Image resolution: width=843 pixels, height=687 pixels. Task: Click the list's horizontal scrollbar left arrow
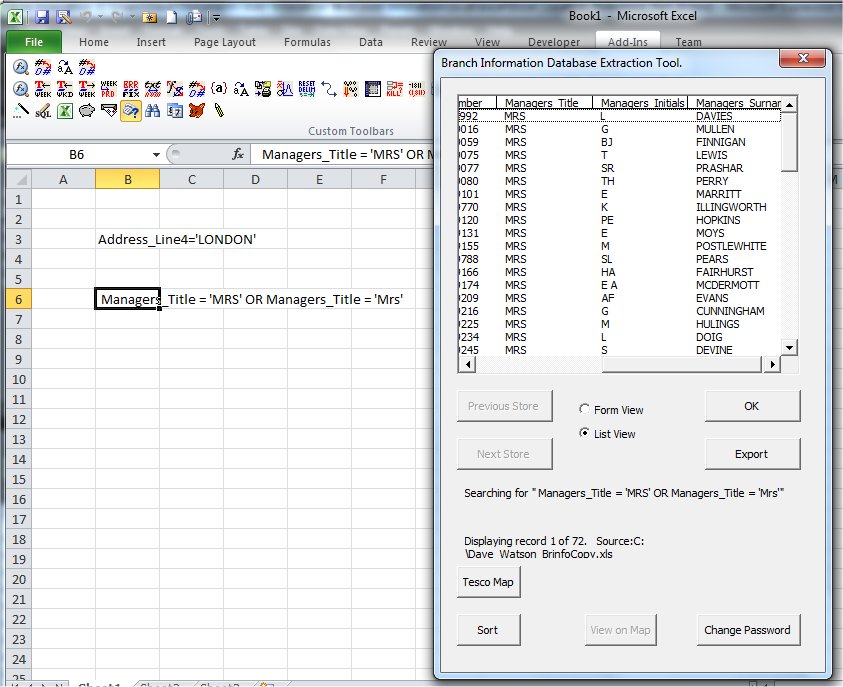click(467, 364)
